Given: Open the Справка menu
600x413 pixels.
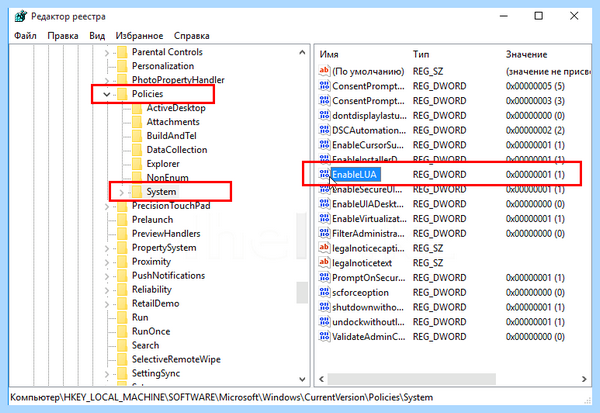Looking at the screenshot, I should [x=191, y=36].
